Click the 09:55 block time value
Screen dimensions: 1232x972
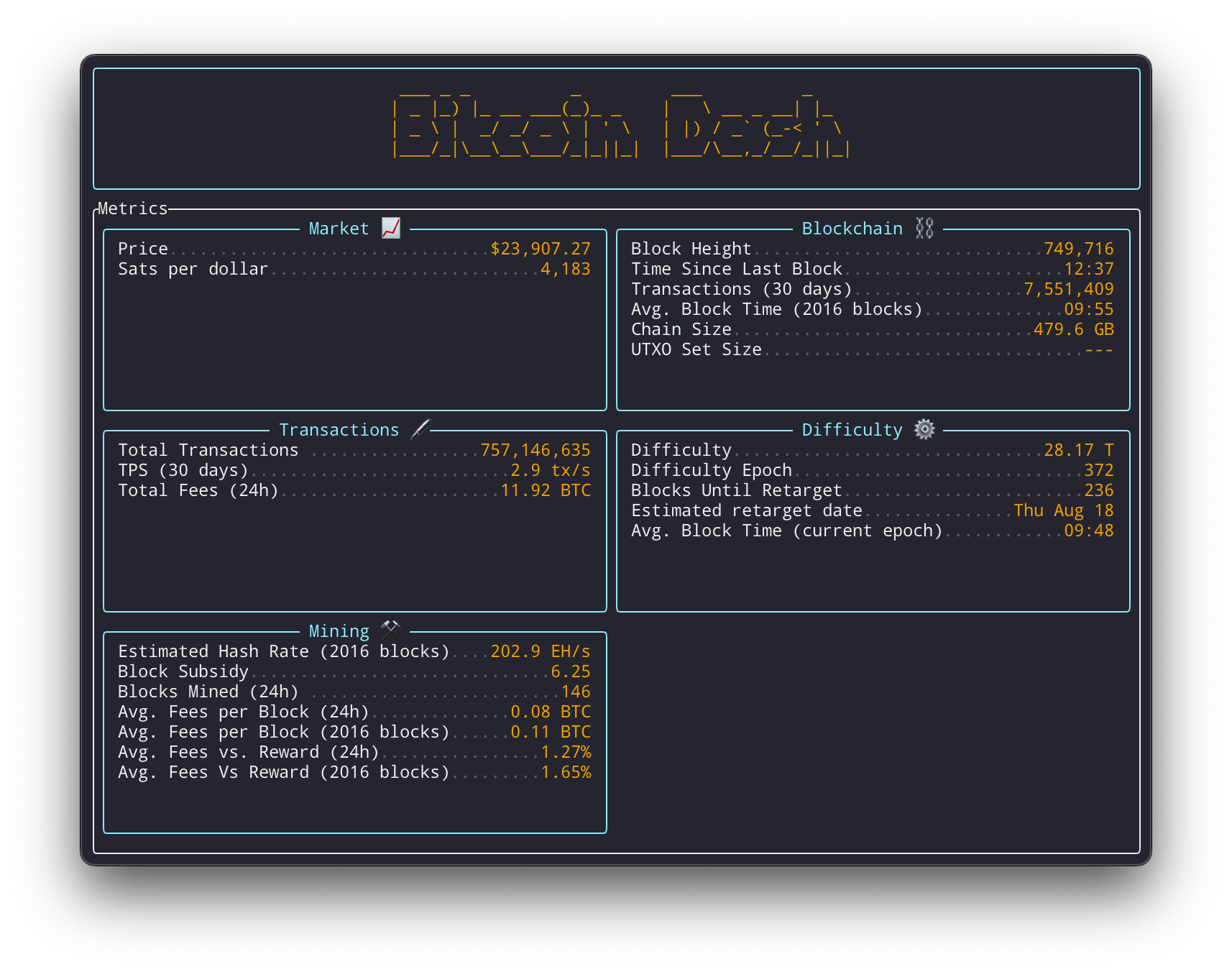(x=1089, y=309)
